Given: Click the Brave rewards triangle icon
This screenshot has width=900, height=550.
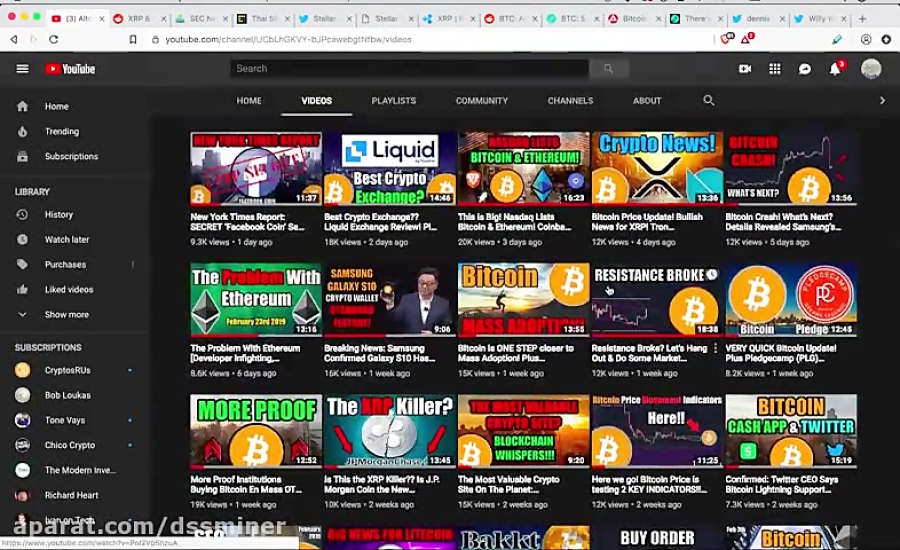Looking at the screenshot, I should 747,38.
